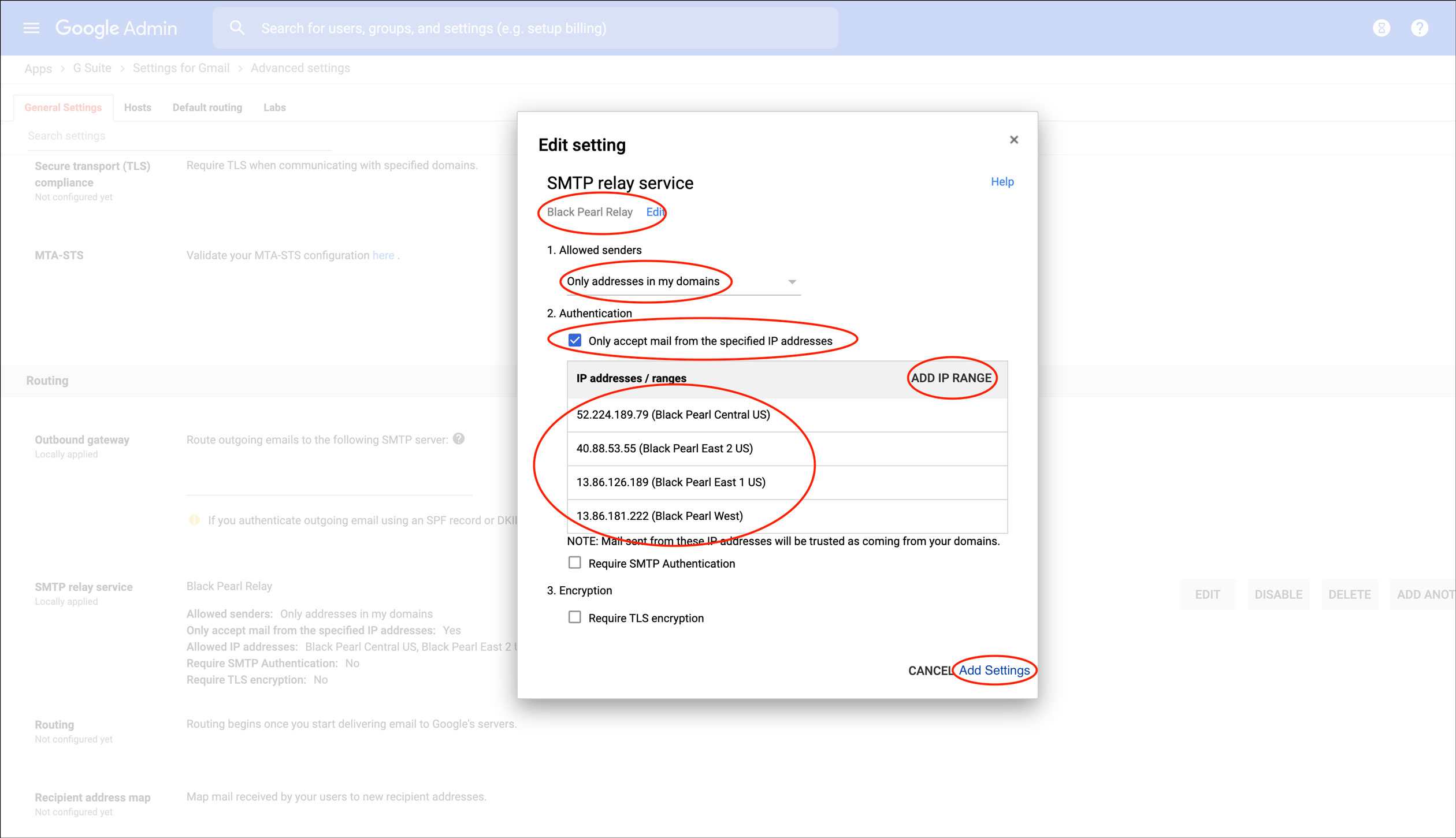
Task: Click Add Settings to save
Action: tap(994, 670)
